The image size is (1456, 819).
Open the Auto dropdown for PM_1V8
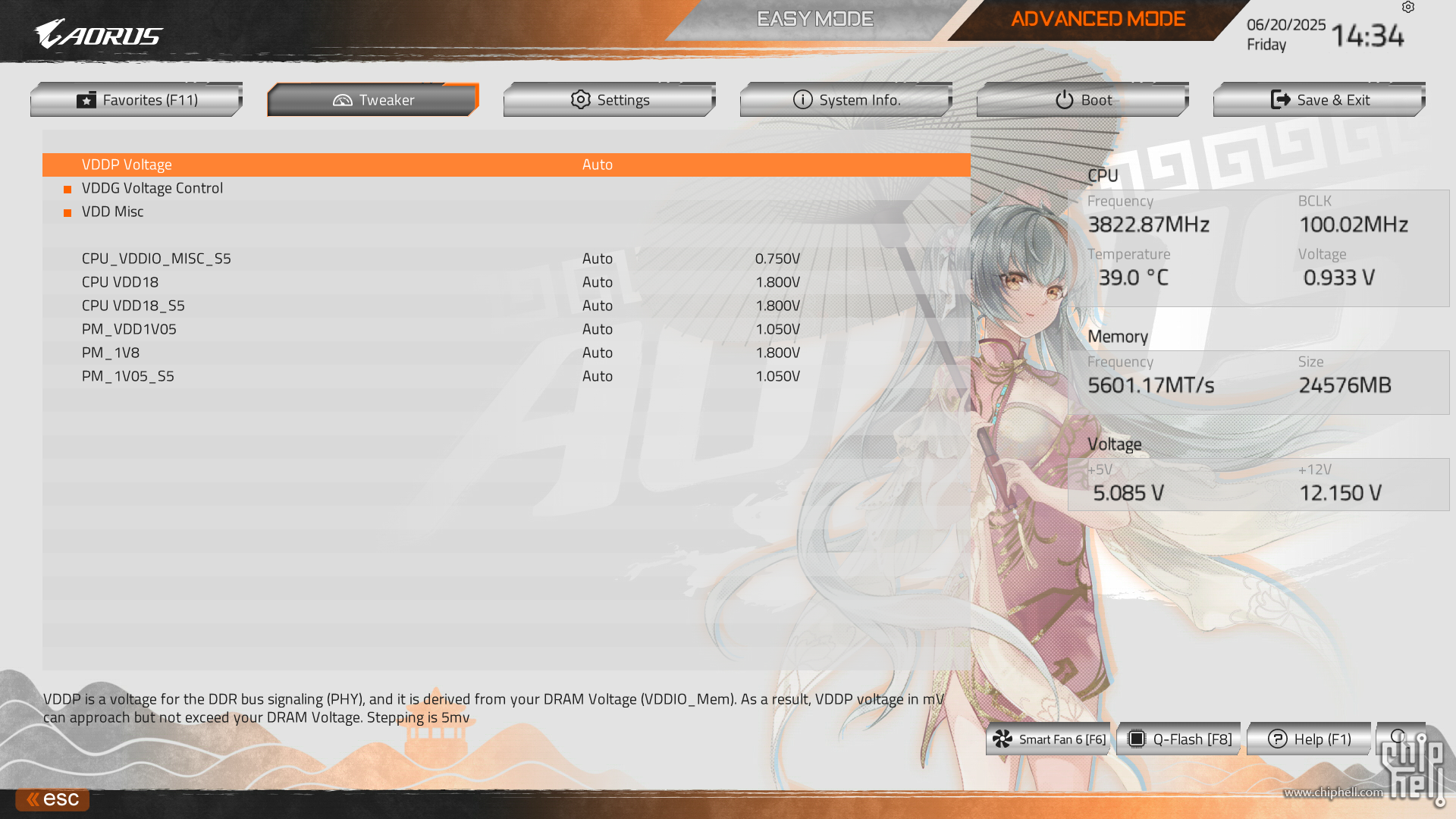coord(598,353)
